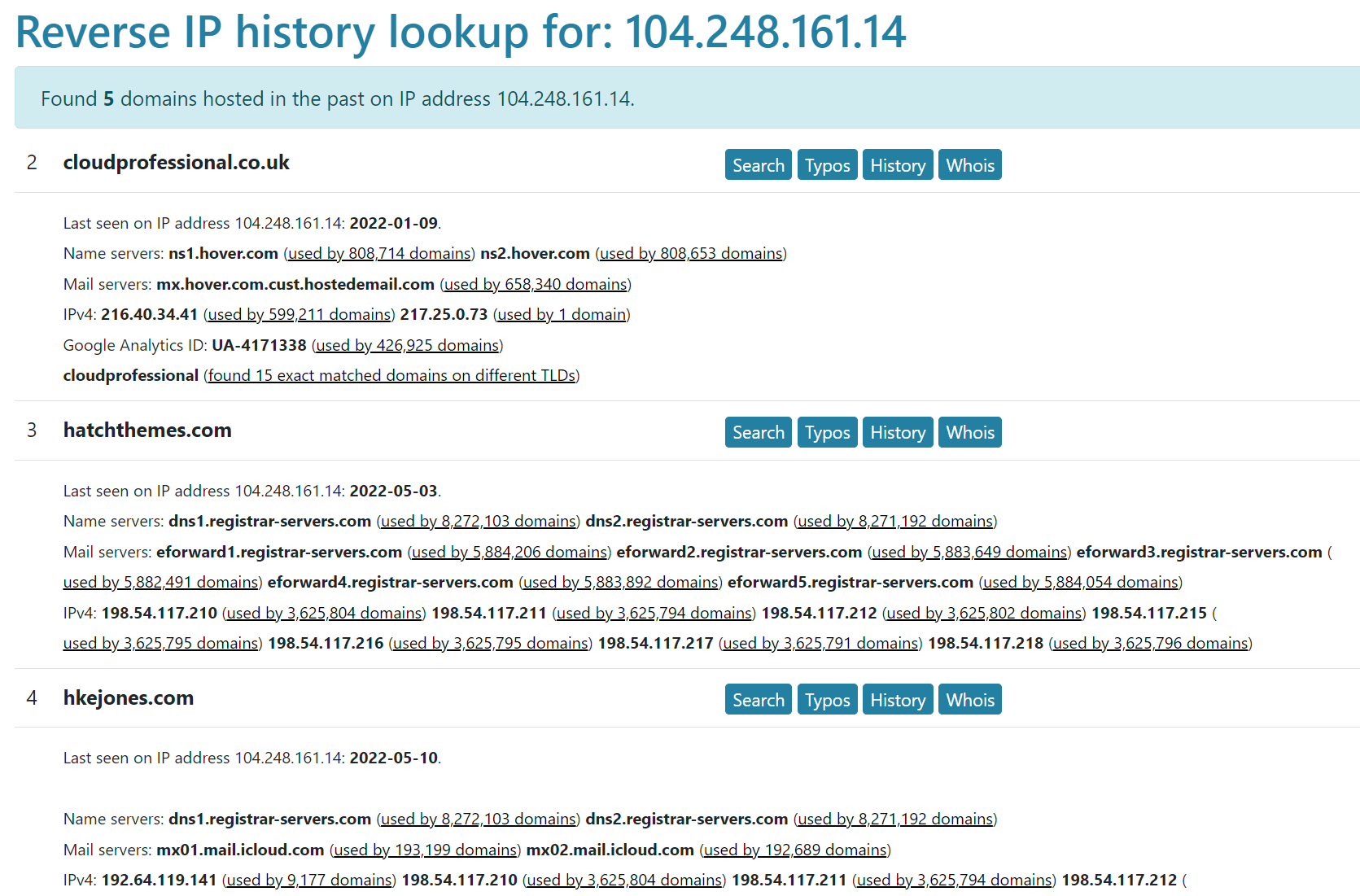1360x896 pixels.
Task: Select domain name hatchthemes.com heading
Action: pos(147,430)
